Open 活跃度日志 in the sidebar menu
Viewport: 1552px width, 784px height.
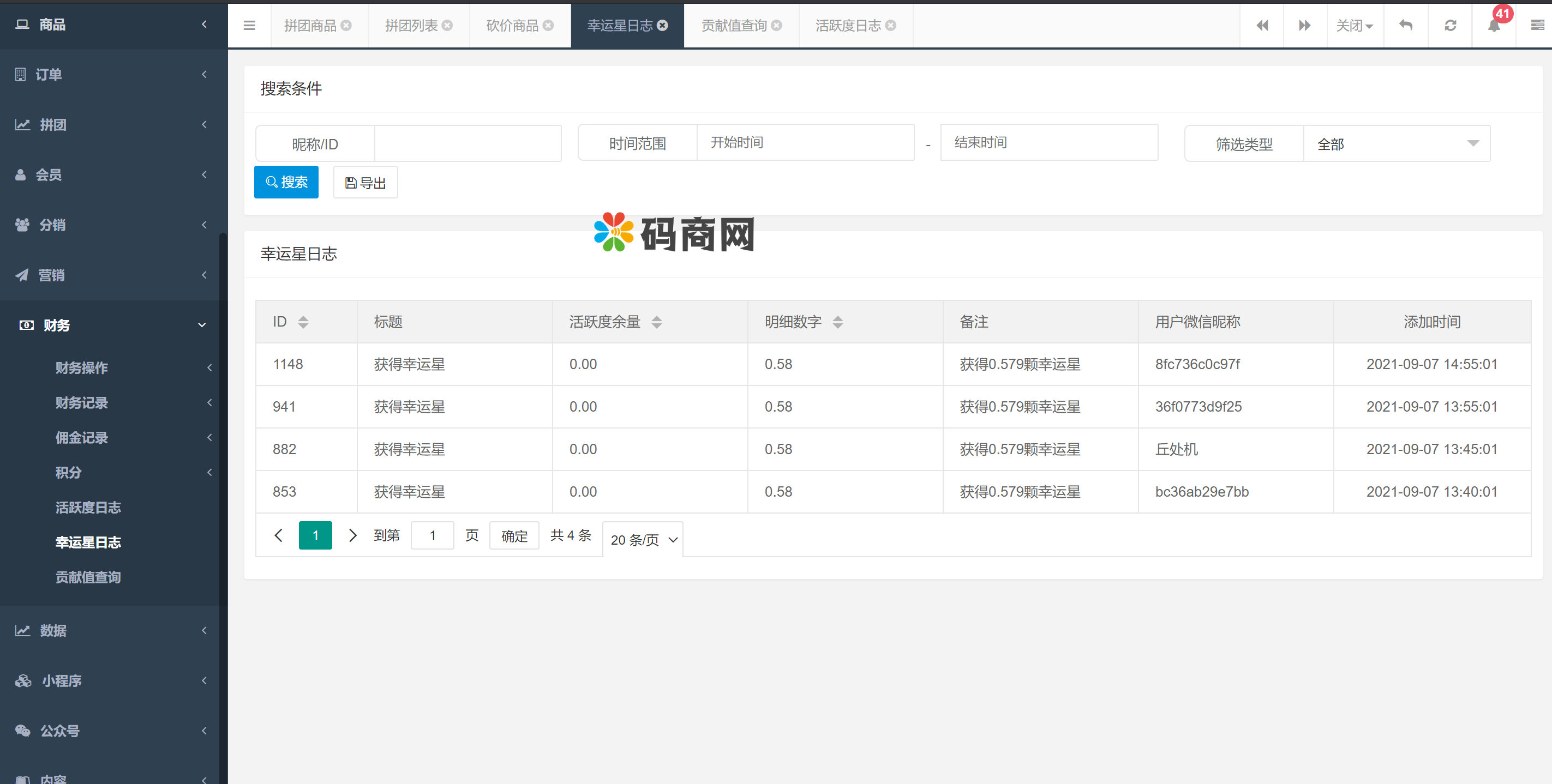[x=88, y=508]
